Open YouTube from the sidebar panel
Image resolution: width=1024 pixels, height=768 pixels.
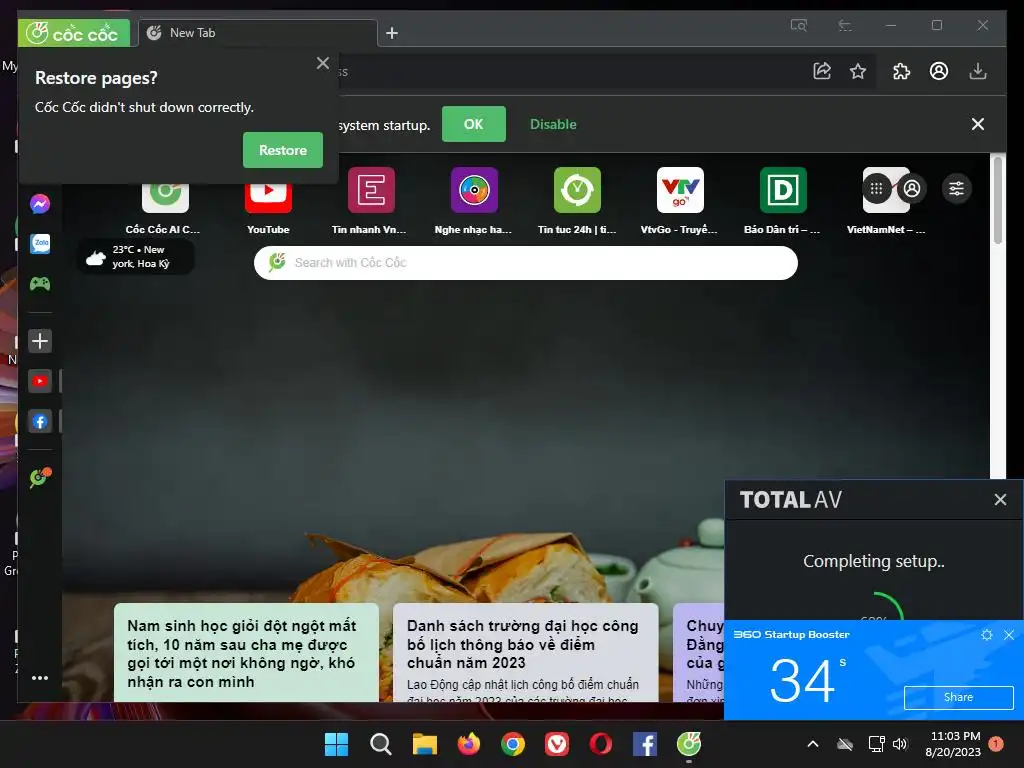(x=40, y=381)
